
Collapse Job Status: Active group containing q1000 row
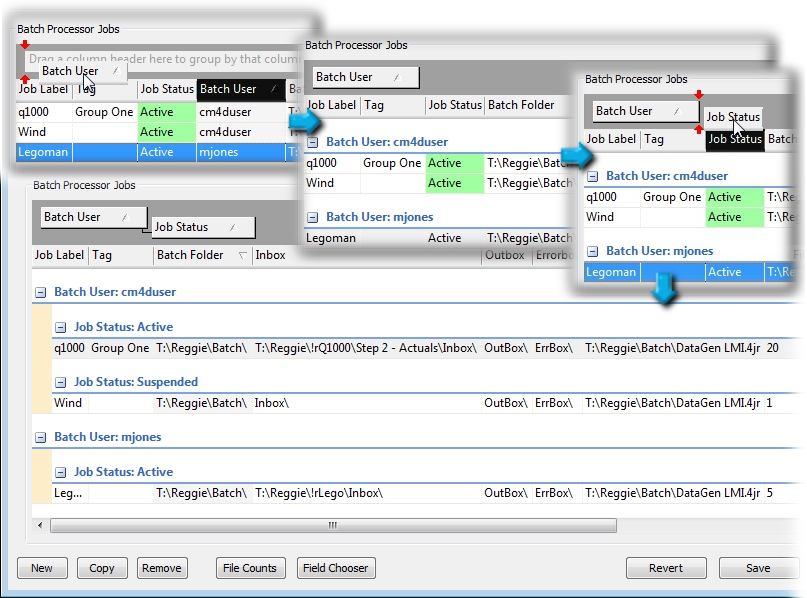tap(60, 327)
